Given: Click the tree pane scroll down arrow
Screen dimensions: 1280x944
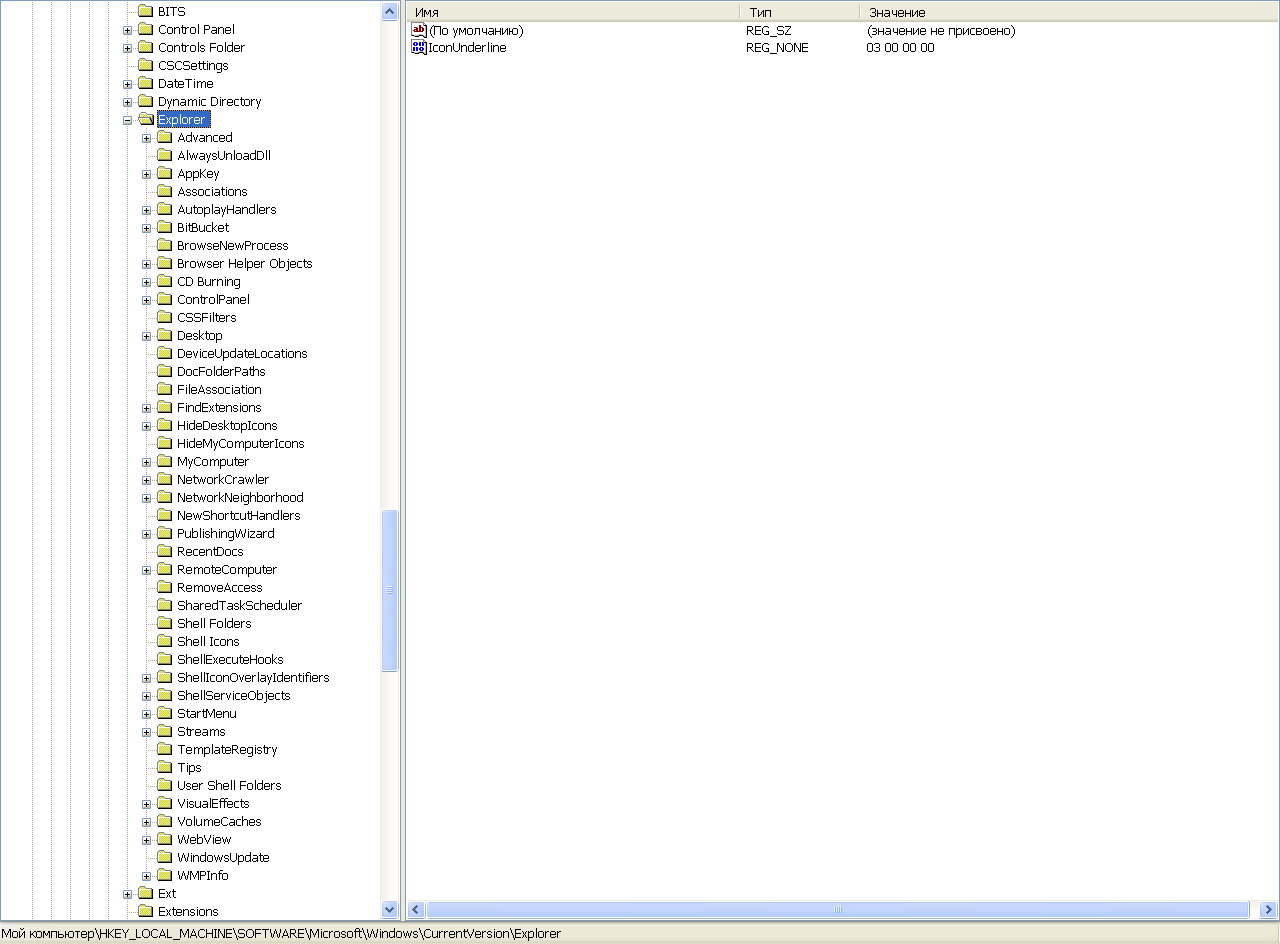Looking at the screenshot, I should 390,910.
